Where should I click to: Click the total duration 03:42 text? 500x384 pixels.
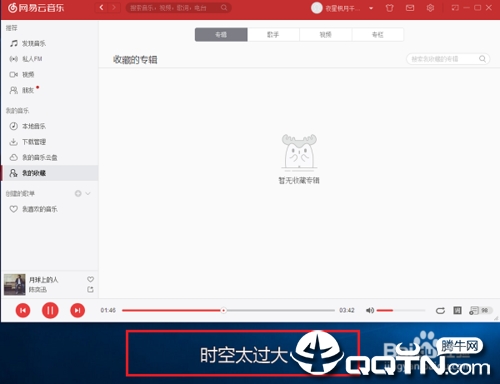[x=347, y=310]
